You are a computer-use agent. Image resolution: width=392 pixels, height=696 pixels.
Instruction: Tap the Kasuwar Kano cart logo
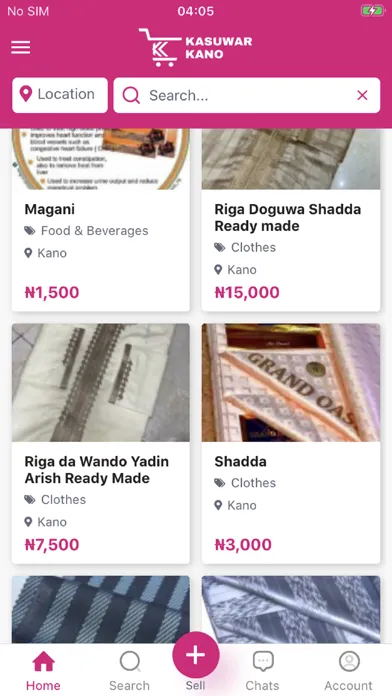[x=195, y=47]
